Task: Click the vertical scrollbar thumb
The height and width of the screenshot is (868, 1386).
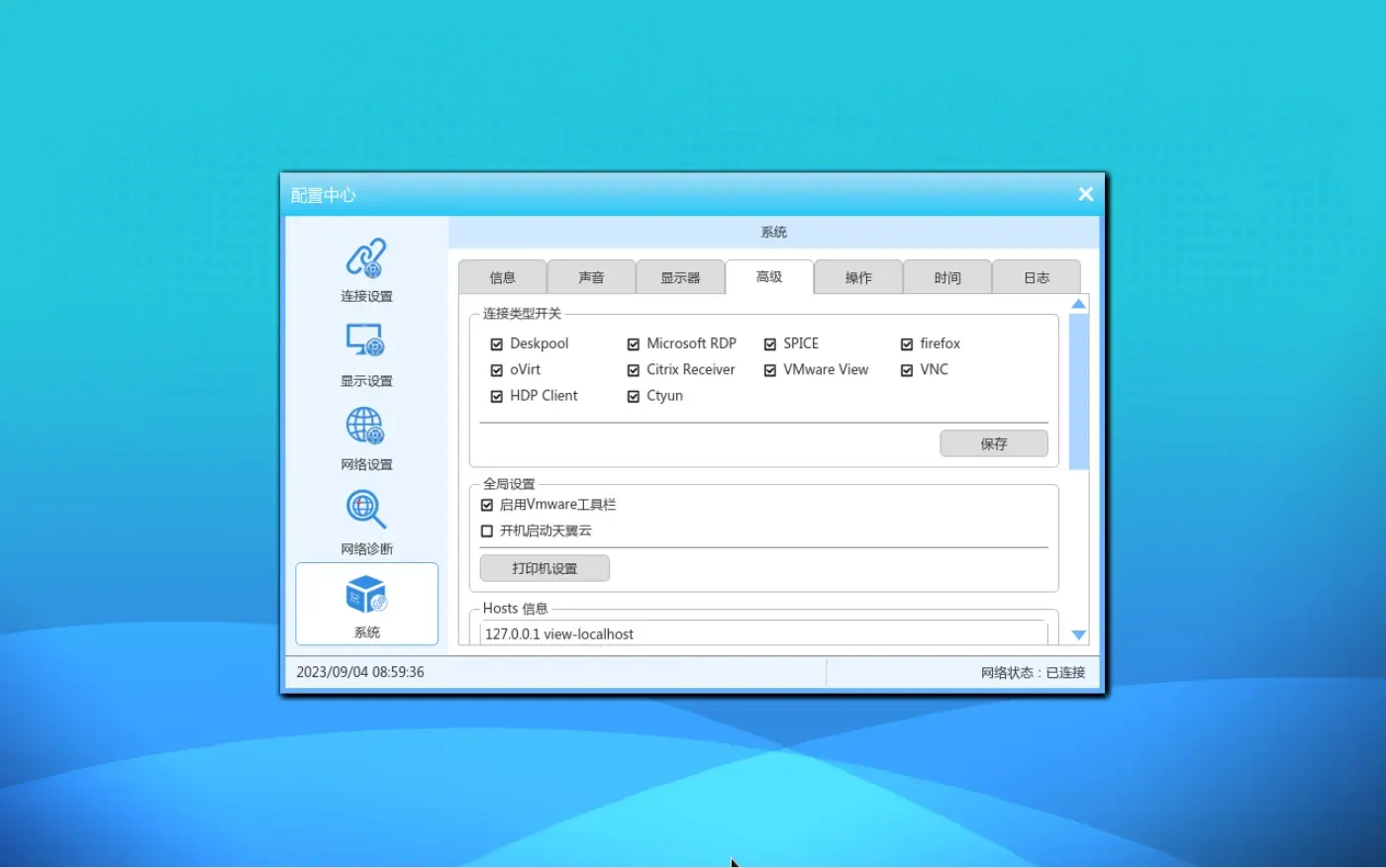Action: click(1079, 391)
